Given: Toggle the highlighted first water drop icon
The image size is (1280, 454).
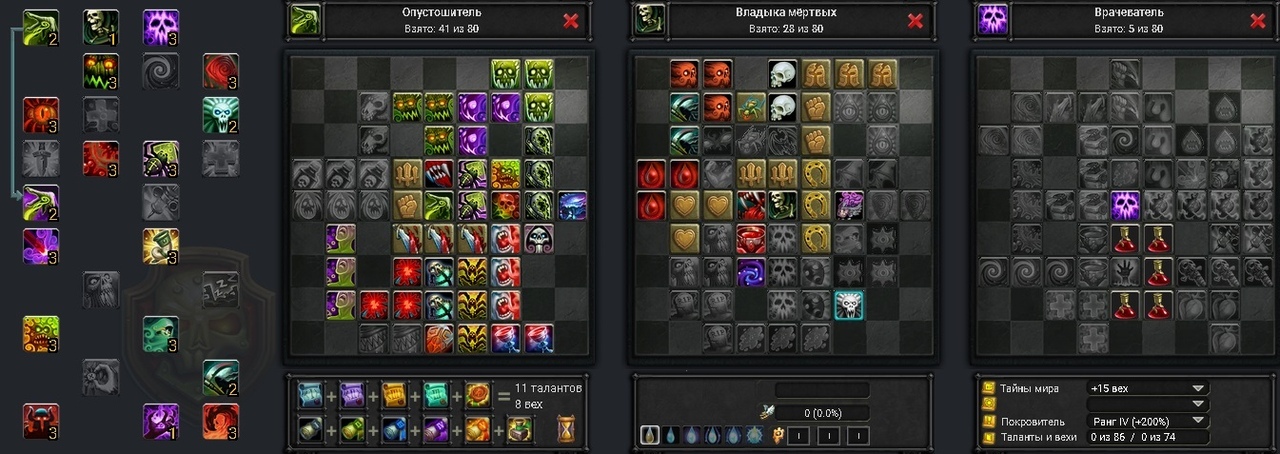Looking at the screenshot, I should click(650, 436).
